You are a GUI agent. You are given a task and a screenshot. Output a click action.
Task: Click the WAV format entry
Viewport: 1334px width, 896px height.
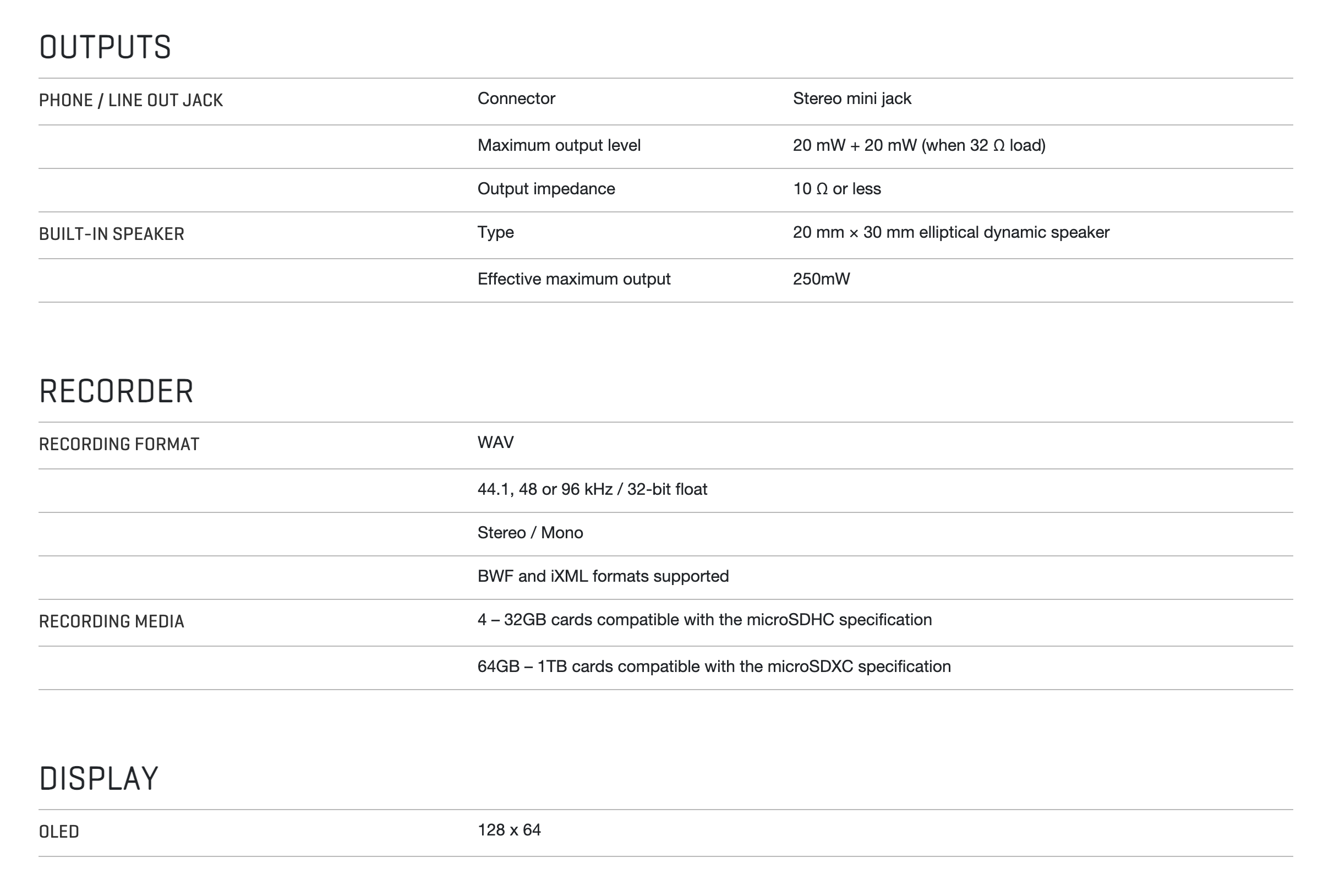(x=495, y=443)
